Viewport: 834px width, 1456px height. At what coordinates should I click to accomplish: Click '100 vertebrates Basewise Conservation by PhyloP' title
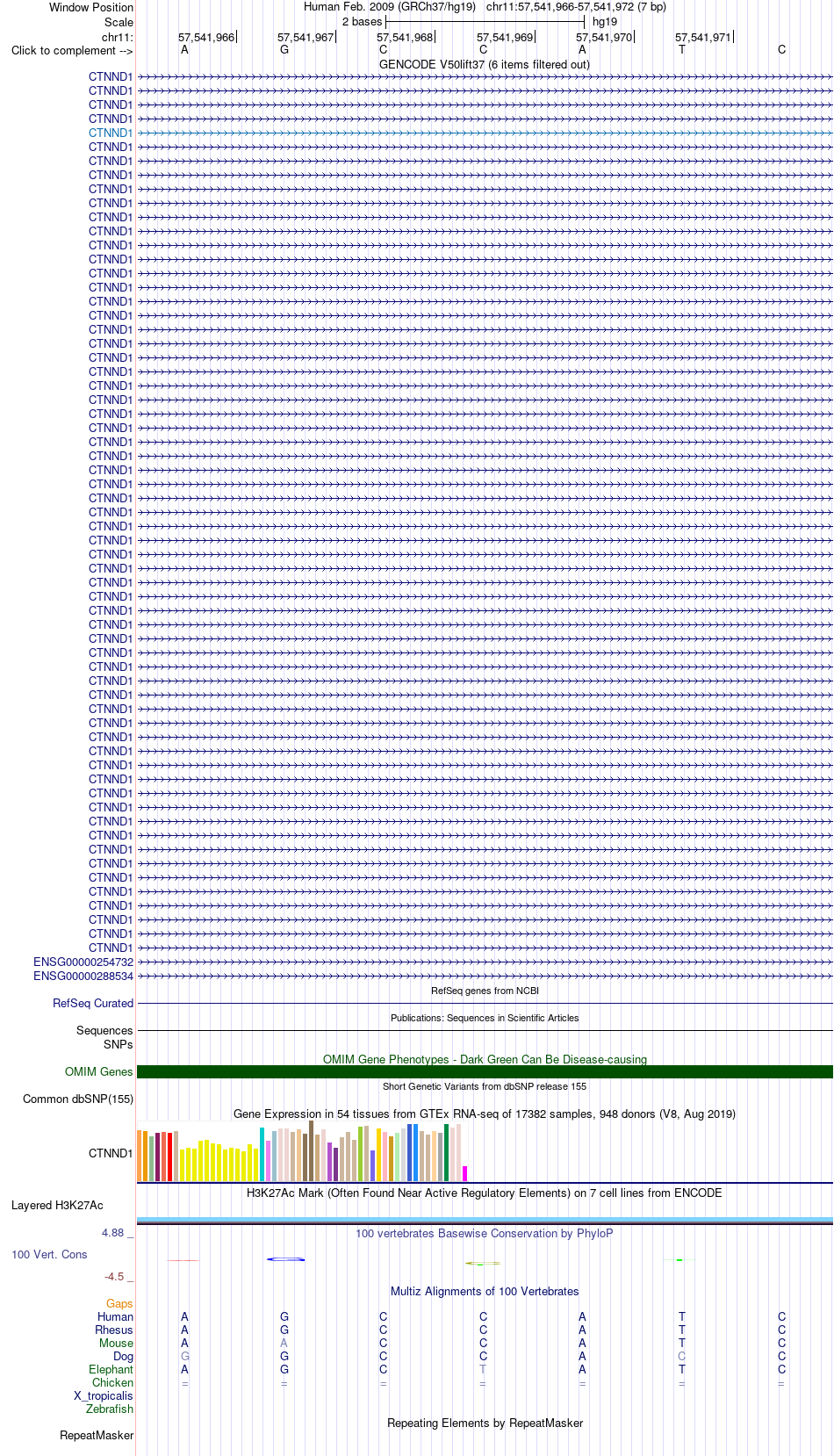click(485, 1233)
